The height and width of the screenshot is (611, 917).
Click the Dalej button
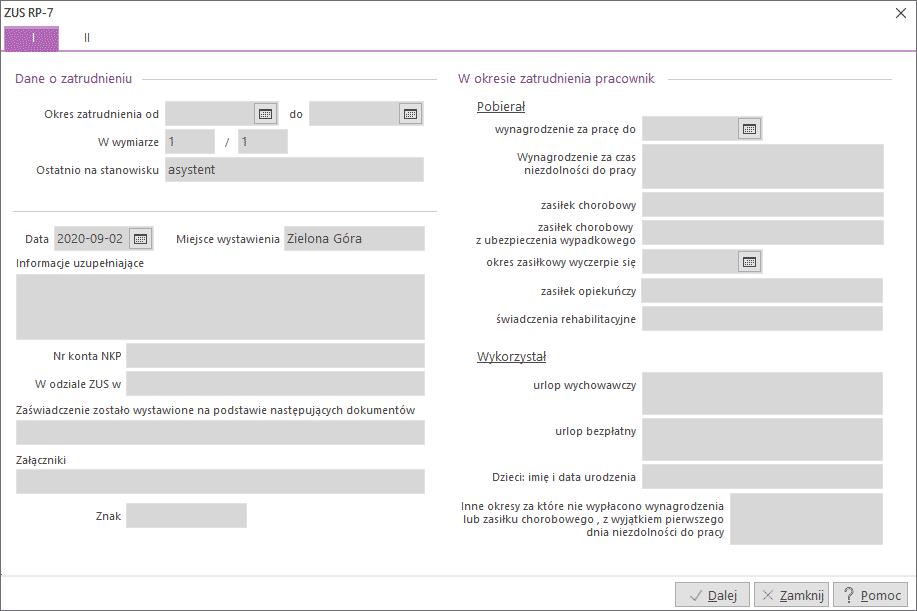(x=712, y=595)
